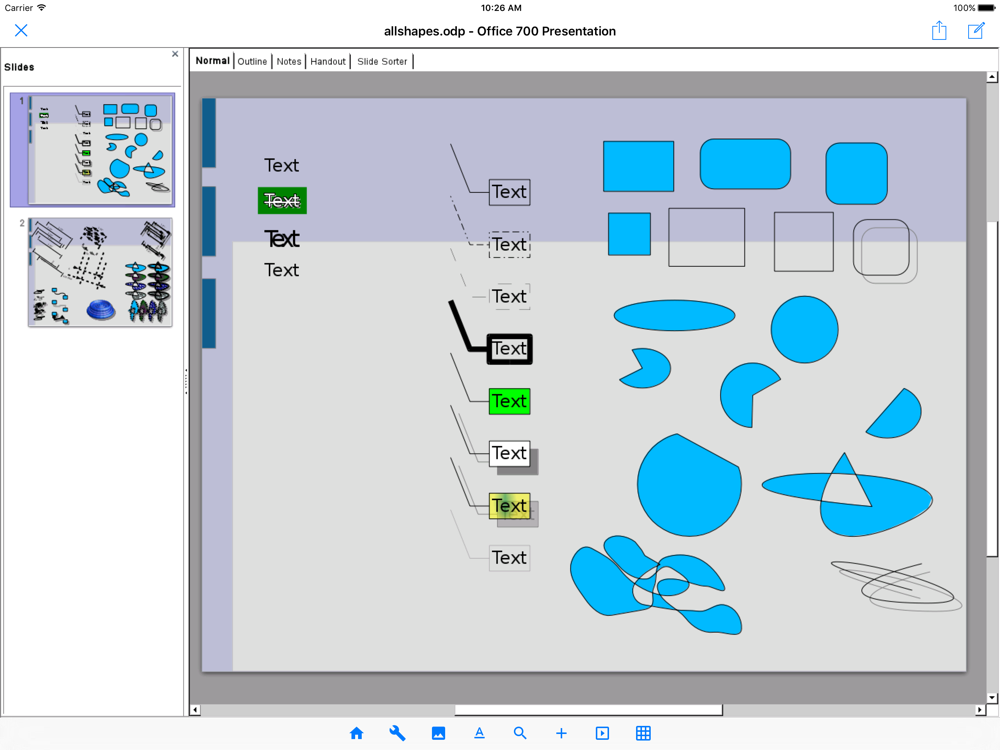Click the horizontal scrollbar thumb
The height and width of the screenshot is (750, 1000).
588,710
